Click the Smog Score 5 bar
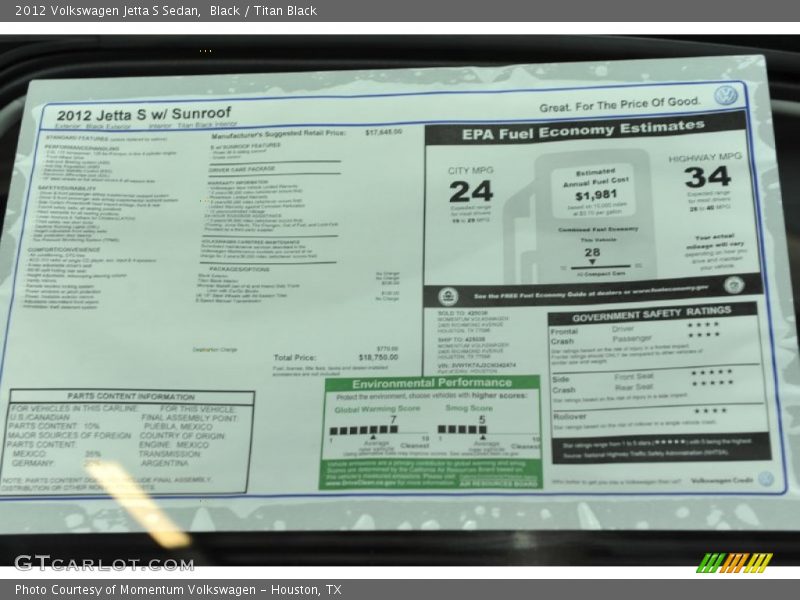 coord(462,430)
